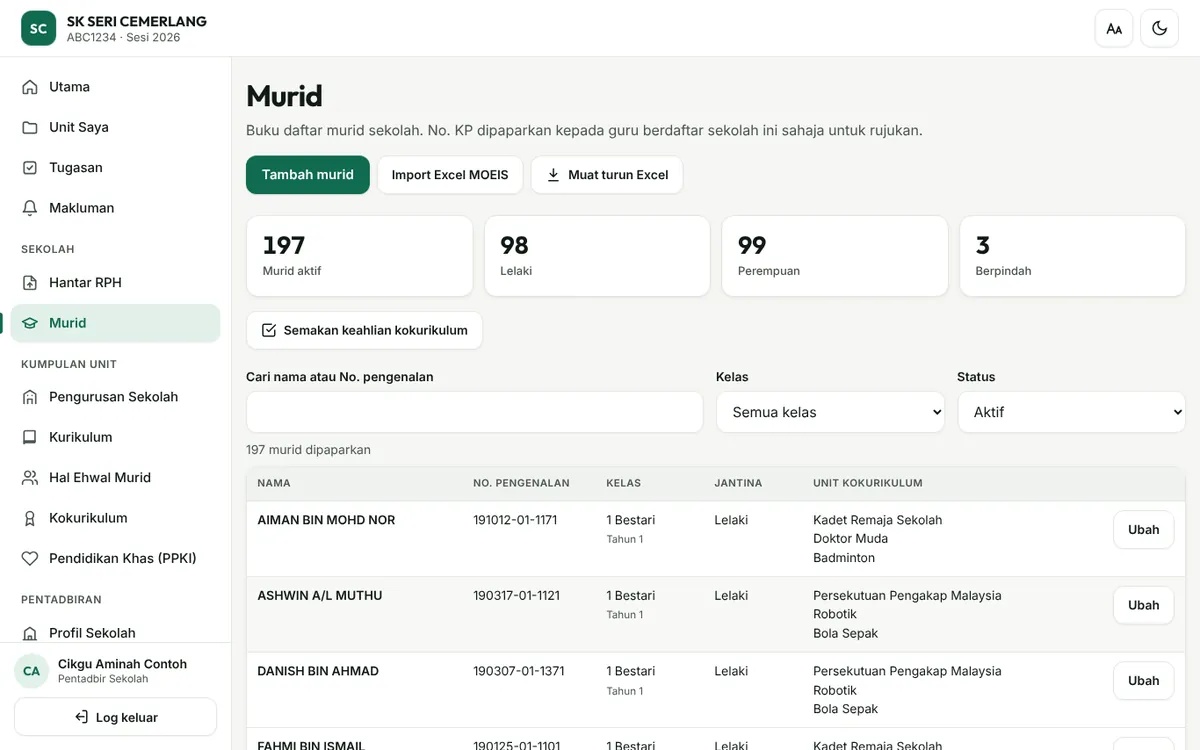Screen dimensions: 1200x750
Task: Click the Murid graduation cap icon
Action: pos(30,323)
